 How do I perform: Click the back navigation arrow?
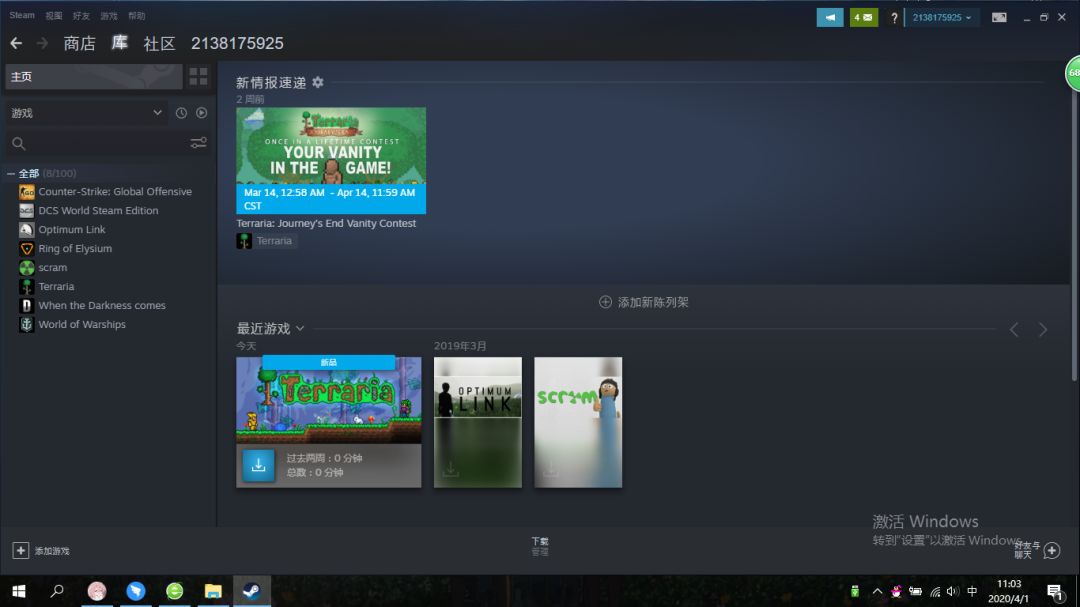[x=16, y=43]
